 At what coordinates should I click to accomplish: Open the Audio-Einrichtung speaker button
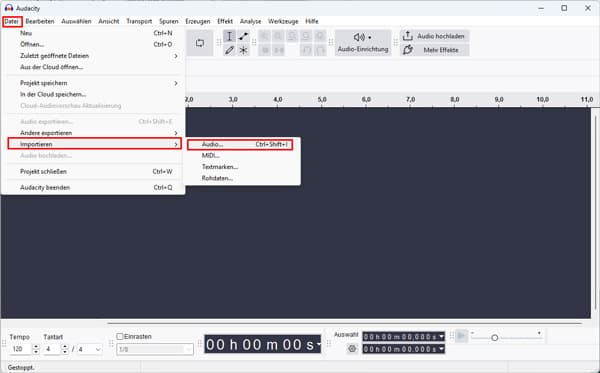pyautogui.click(x=363, y=43)
